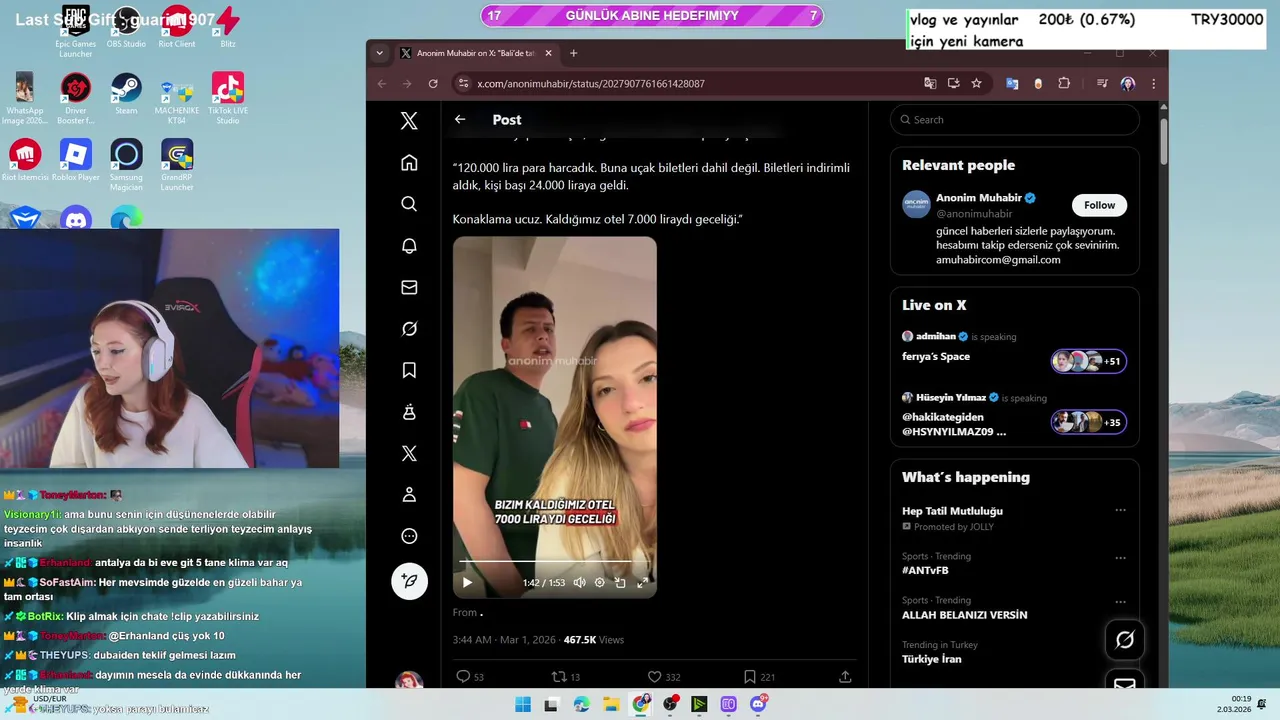Expand the video to fullscreen
The width and height of the screenshot is (1280, 720).
pyautogui.click(x=642, y=582)
